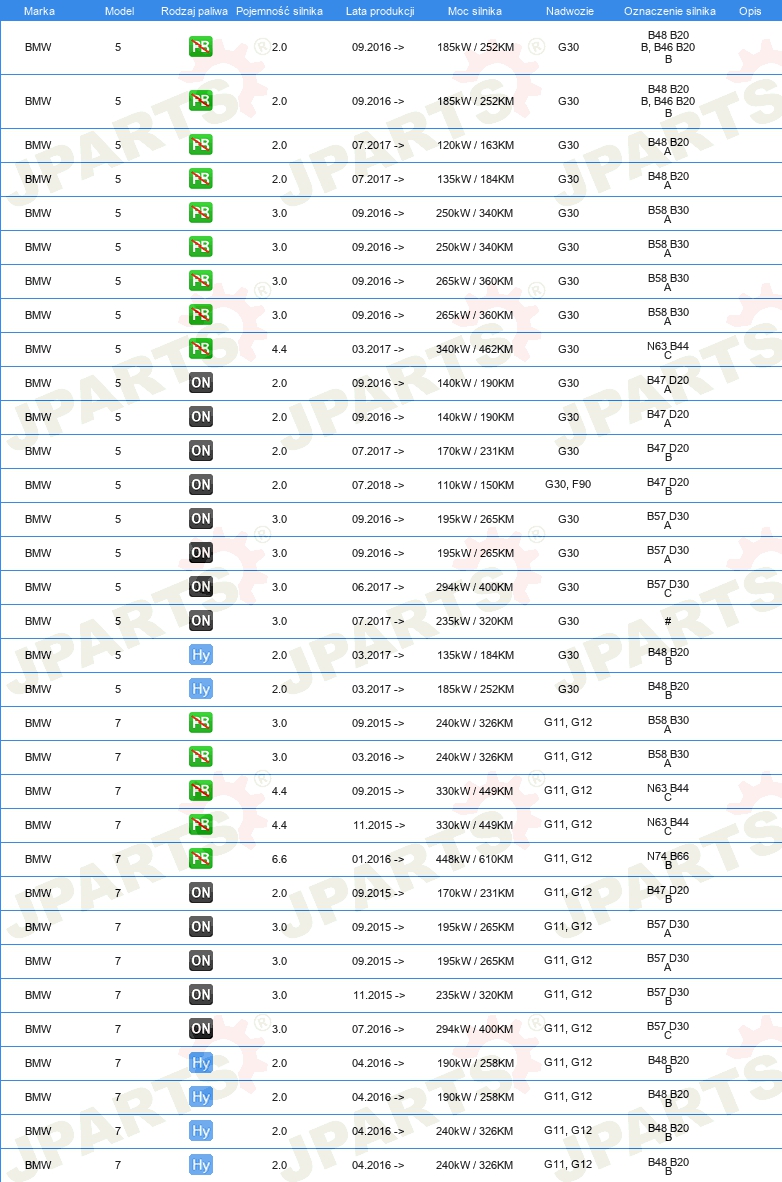The image size is (782, 1182).
Task: Click the Opis column header
Action: [750, 11]
